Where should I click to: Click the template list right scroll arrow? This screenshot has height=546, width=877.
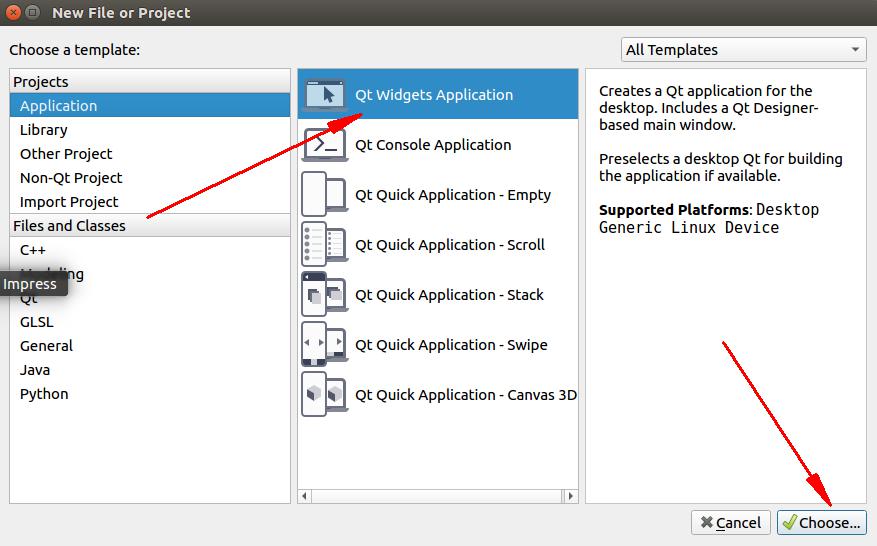570,496
